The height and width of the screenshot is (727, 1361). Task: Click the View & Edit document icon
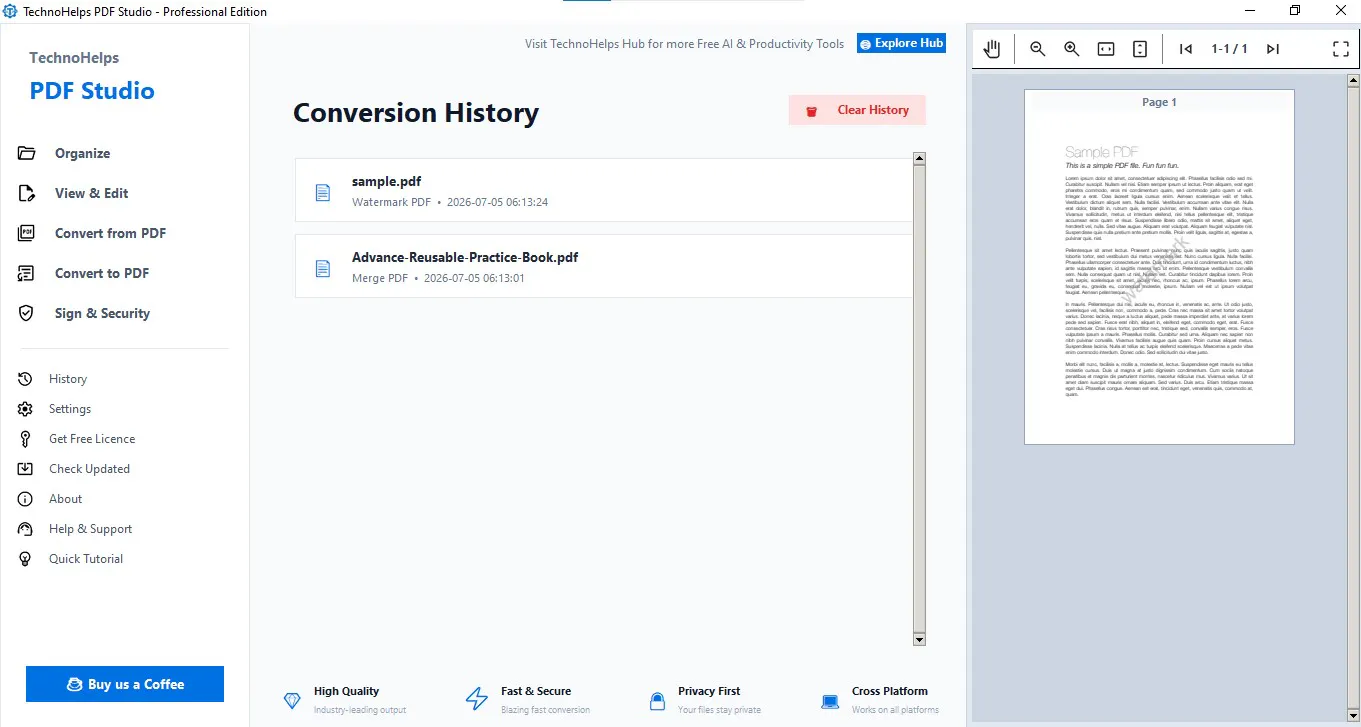tap(27, 193)
